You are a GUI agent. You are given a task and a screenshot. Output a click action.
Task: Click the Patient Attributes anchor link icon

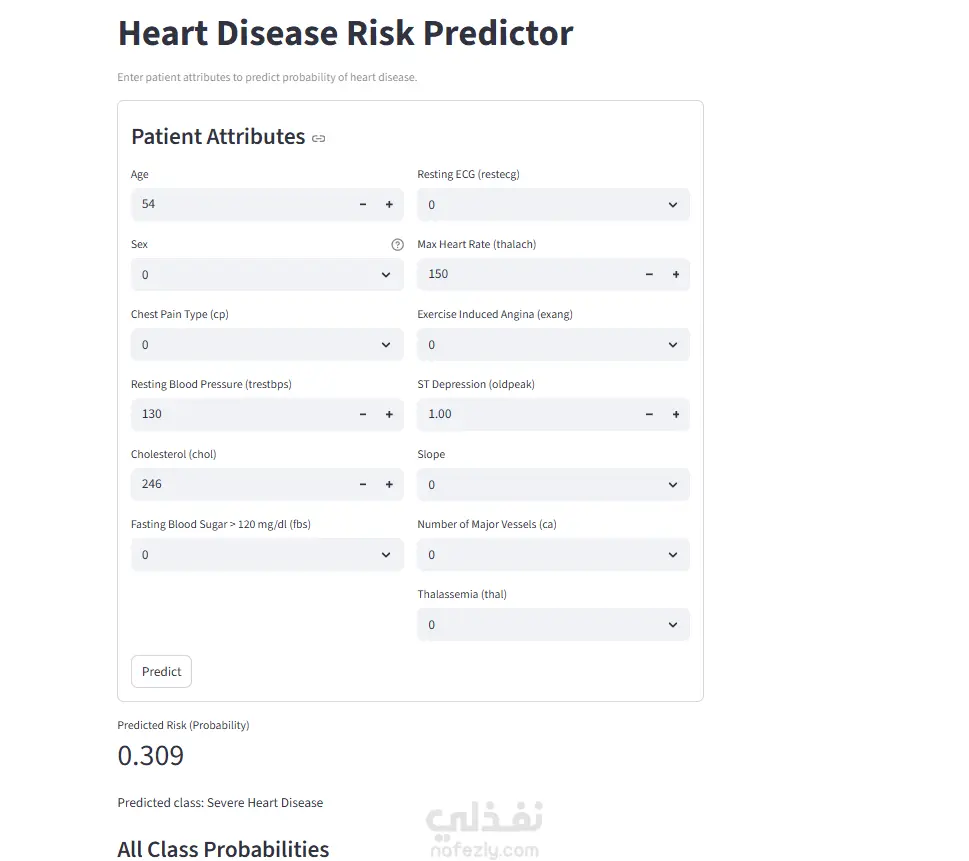coord(319,138)
